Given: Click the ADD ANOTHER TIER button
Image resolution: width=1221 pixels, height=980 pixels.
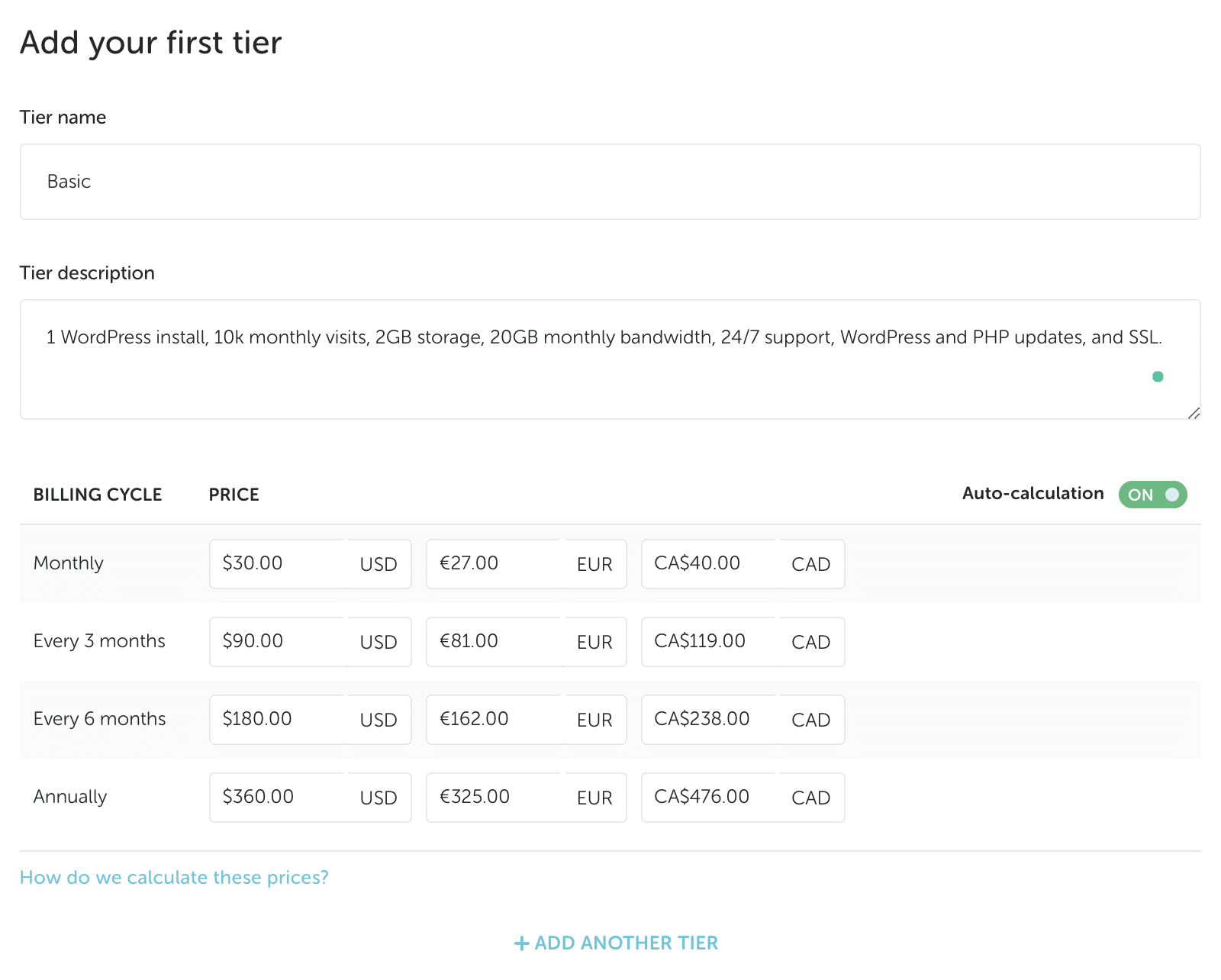Looking at the screenshot, I should pos(626,943).
